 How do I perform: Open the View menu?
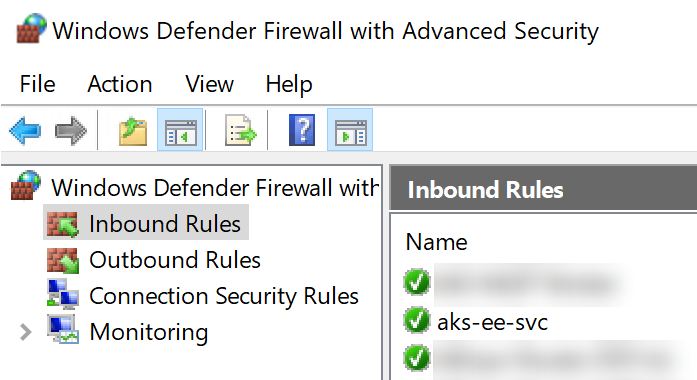209,84
